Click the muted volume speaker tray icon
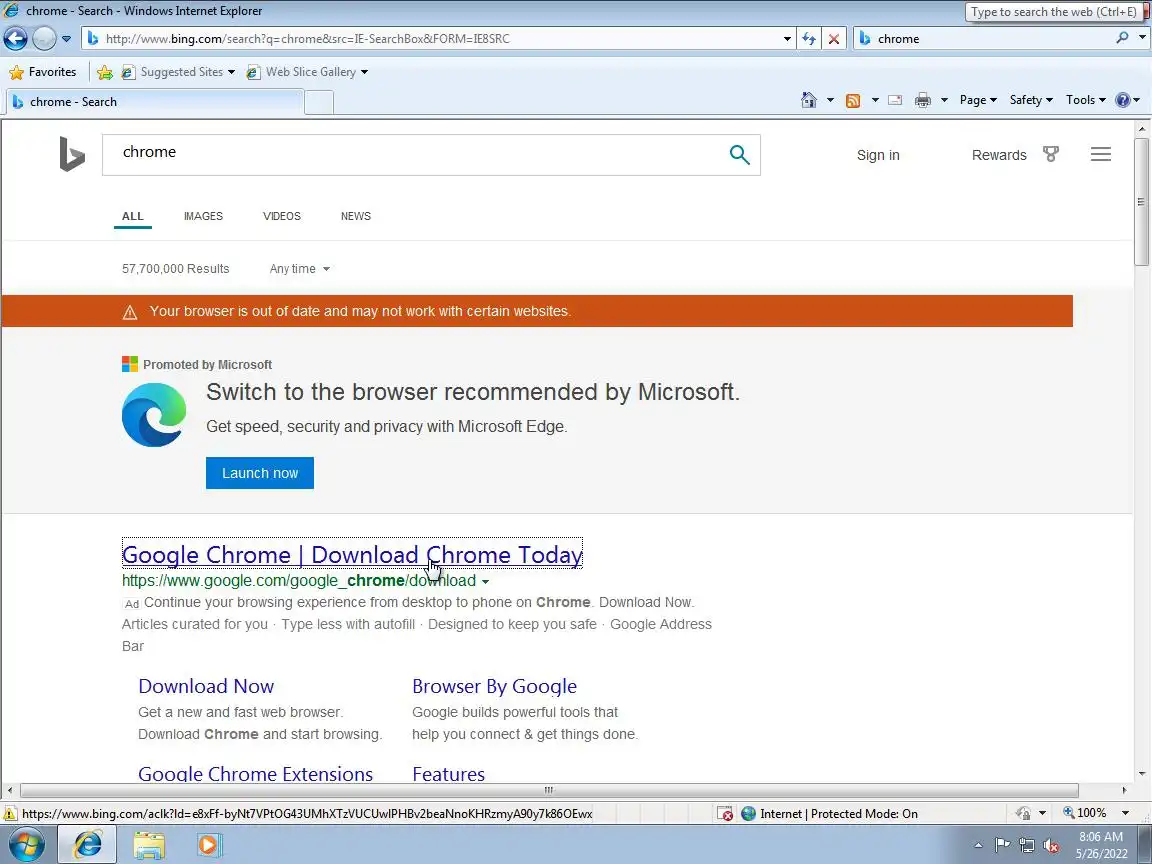 tap(1051, 846)
